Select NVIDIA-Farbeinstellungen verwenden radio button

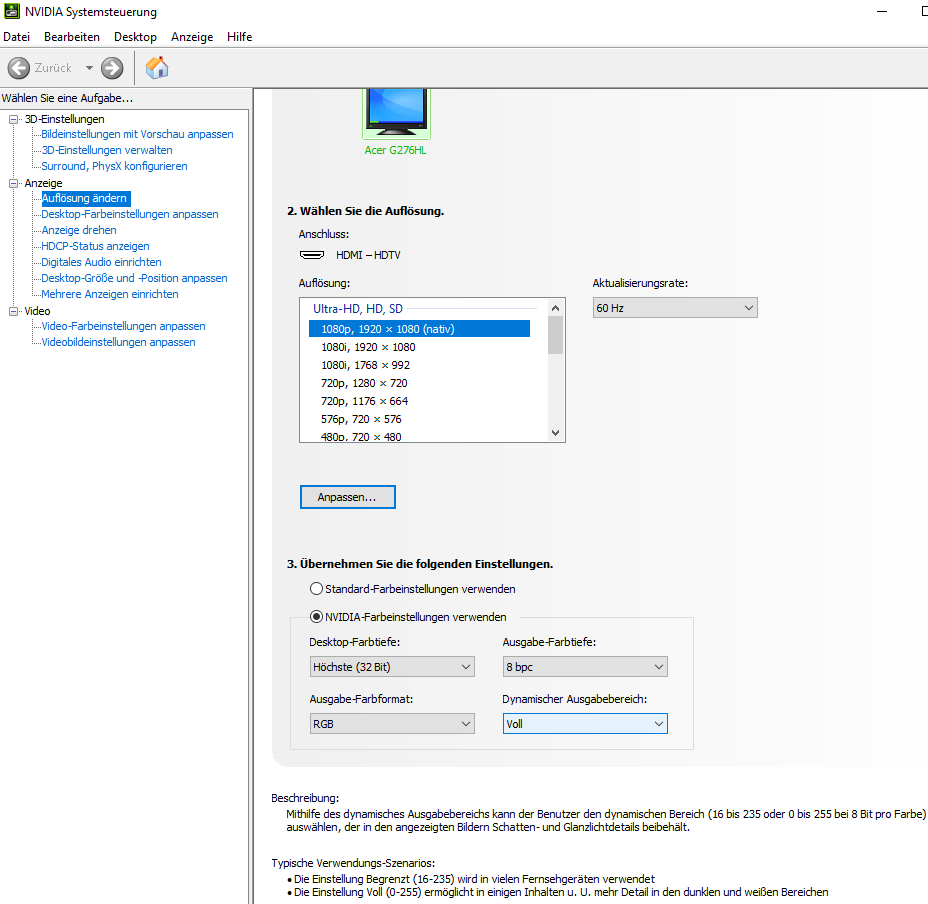point(317,617)
